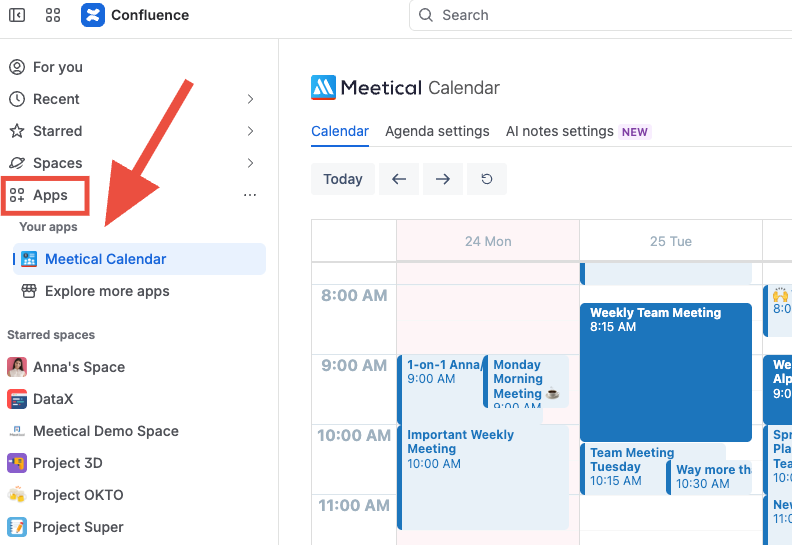This screenshot has width=792, height=545.
Task: Open the app switcher grid icon
Action: pyautogui.click(x=53, y=15)
